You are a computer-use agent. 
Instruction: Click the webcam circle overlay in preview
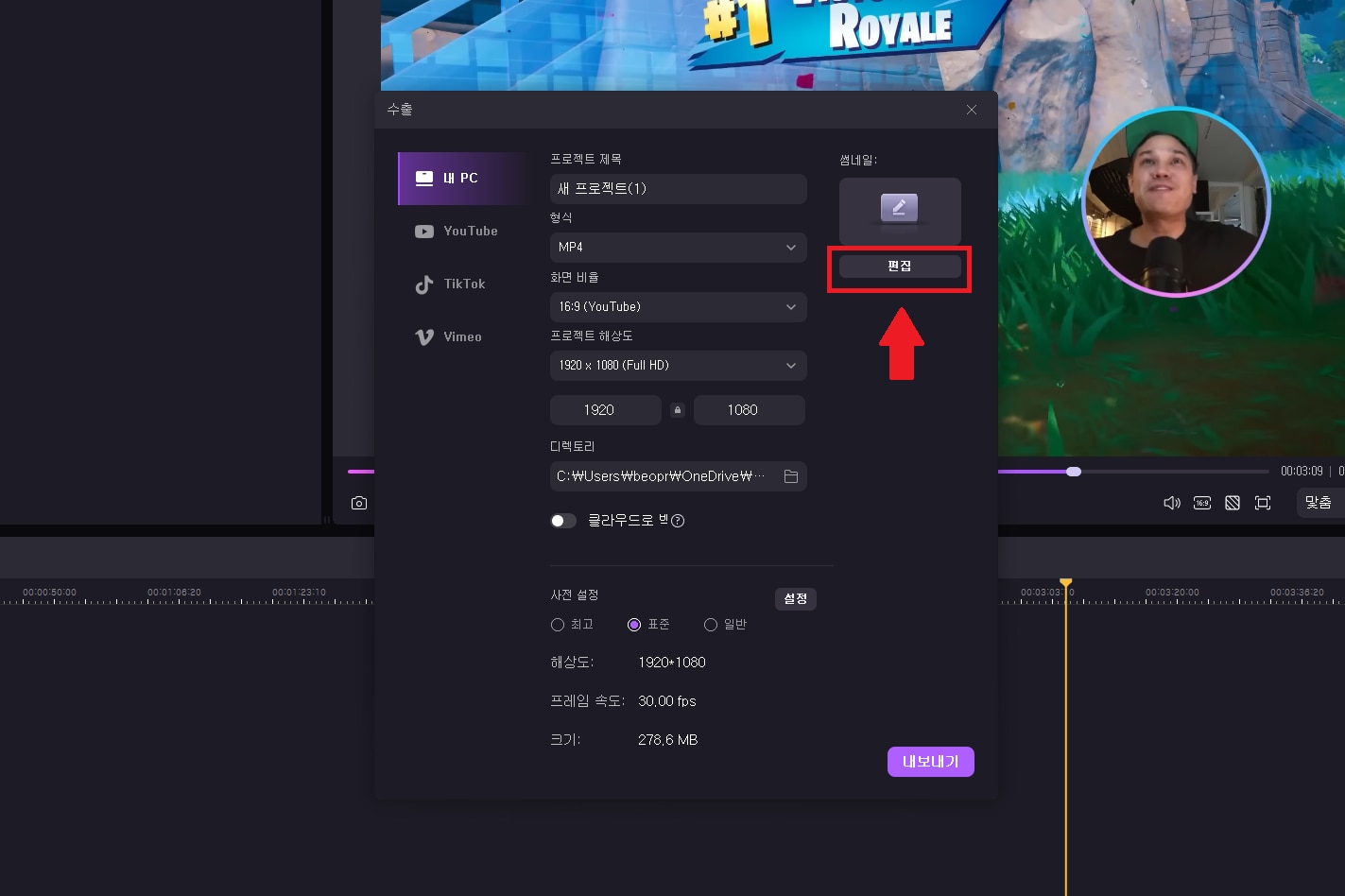(x=1176, y=201)
